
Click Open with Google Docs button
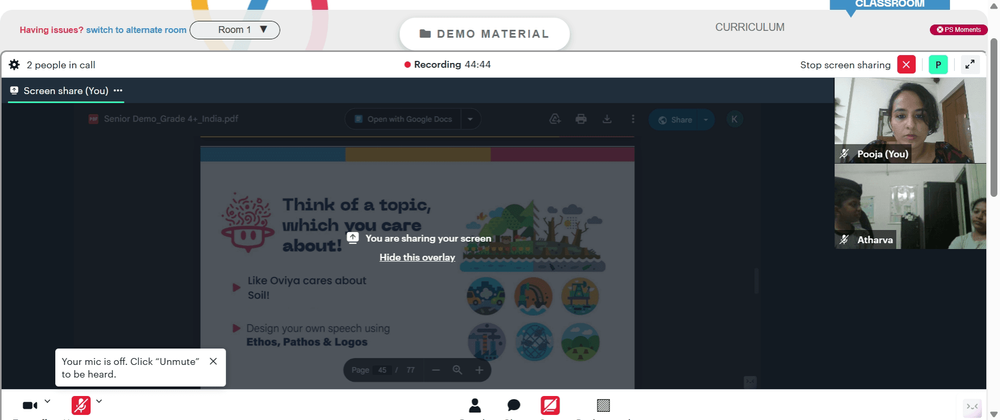pyautogui.click(x=404, y=119)
